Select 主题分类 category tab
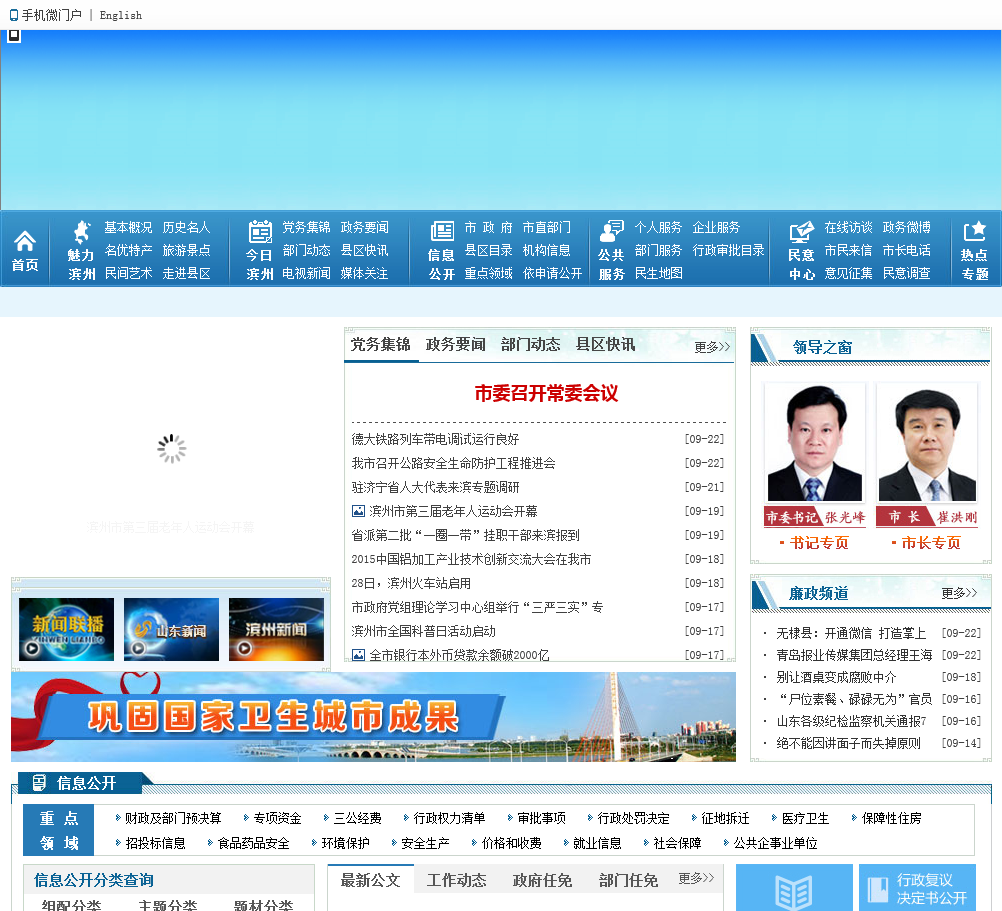Image resolution: width=1002 pixels, height=911 pixels. 167,905
